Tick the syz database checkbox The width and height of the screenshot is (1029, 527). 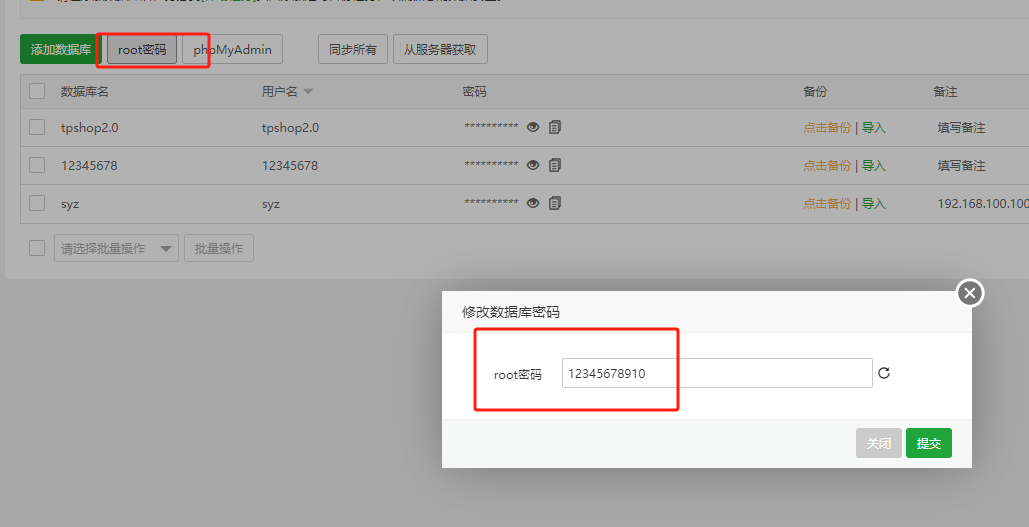tap(37, 203)
